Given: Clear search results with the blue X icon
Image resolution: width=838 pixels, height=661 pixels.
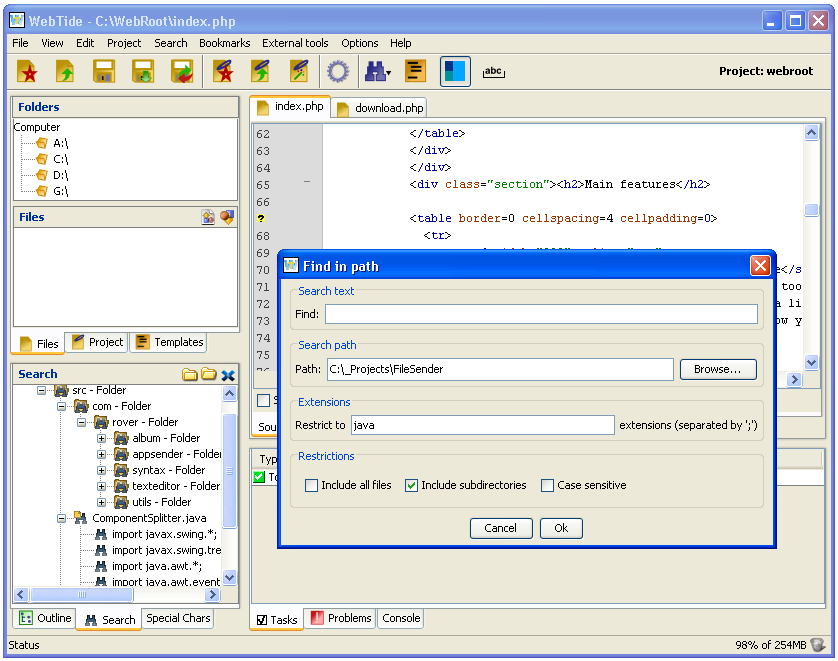Looking at the screenshot, I should tap(228, 375).
